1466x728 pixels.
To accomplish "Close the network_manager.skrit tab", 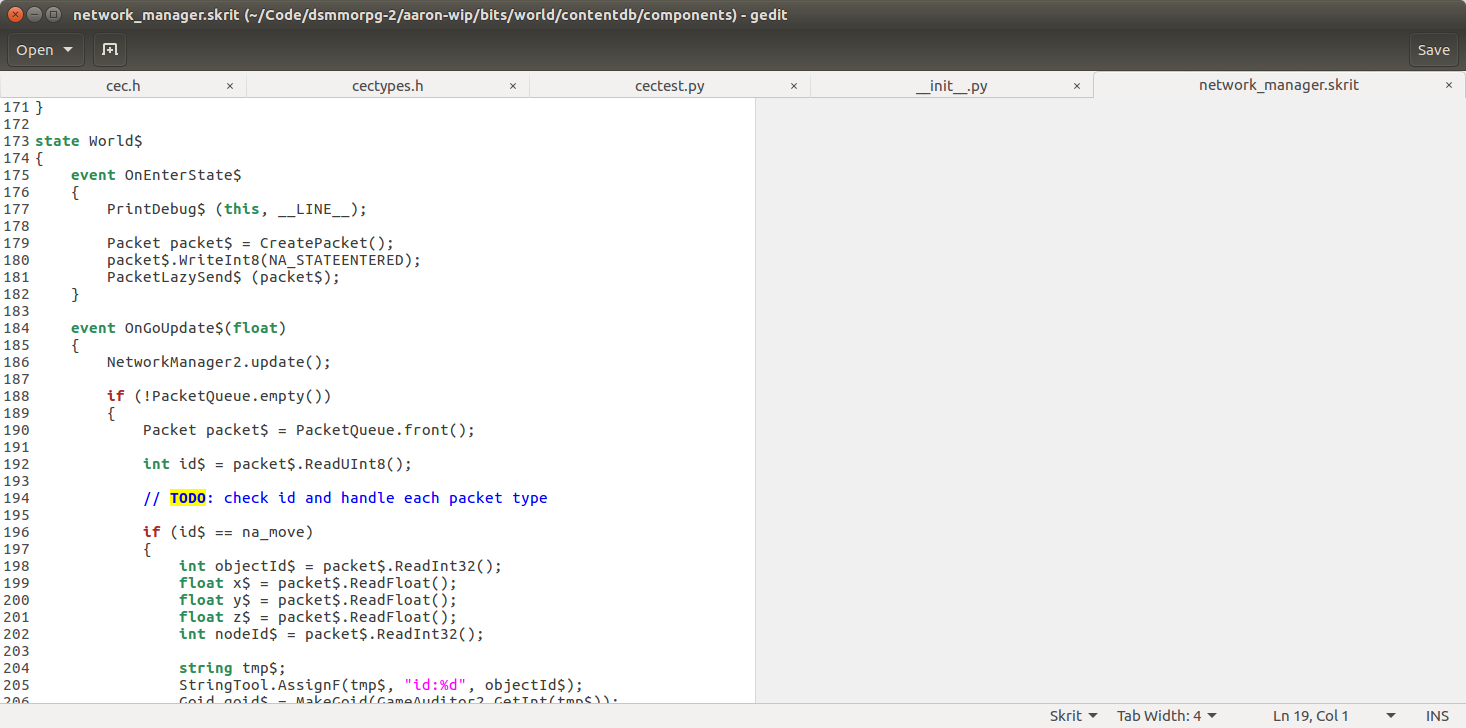I will (1448, 85).
